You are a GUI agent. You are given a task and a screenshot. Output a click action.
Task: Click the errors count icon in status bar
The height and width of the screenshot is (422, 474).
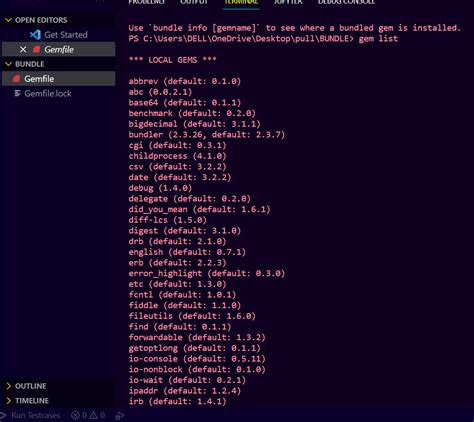[x=76, y=415]
